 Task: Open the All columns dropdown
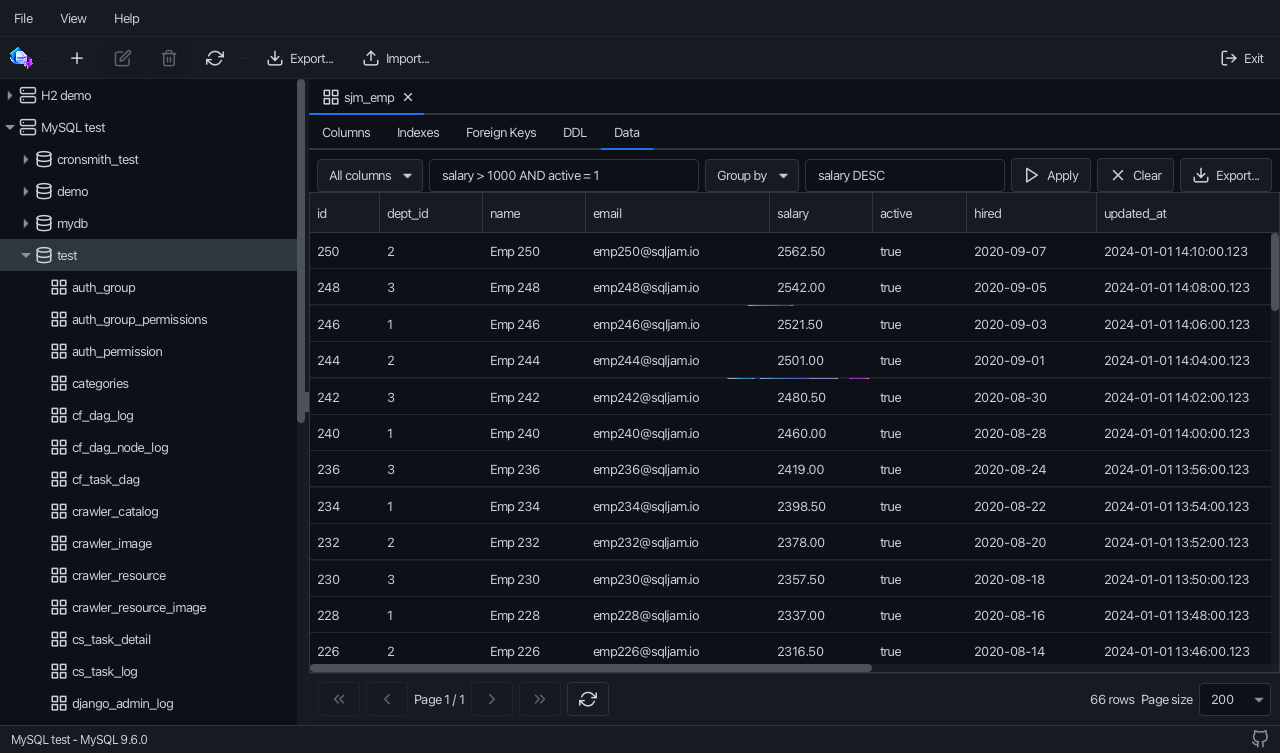click(370, 175)
